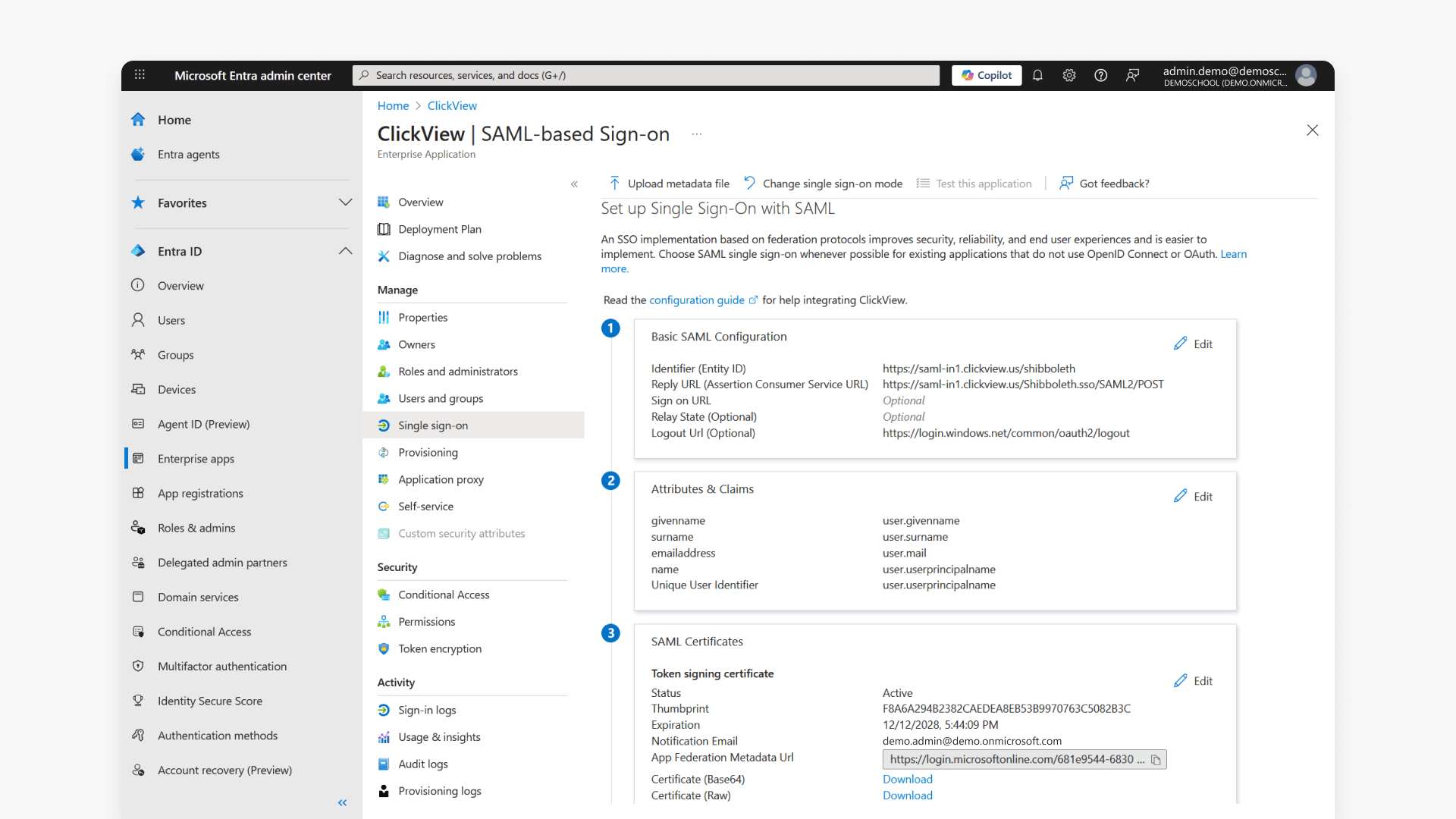Open notifications bell
This screenshot has width=1456, height=819.
(x=1037, y=75)
